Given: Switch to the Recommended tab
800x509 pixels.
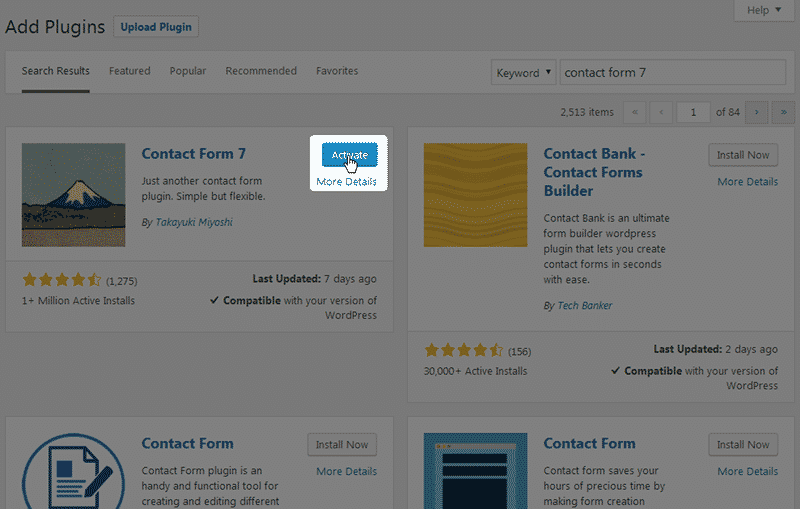Looking at the screenshot, I should point(261,71).
